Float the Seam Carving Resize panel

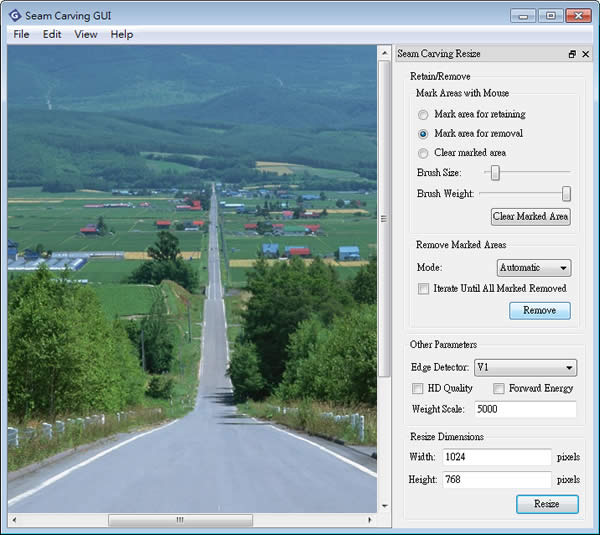click(572, 54)
